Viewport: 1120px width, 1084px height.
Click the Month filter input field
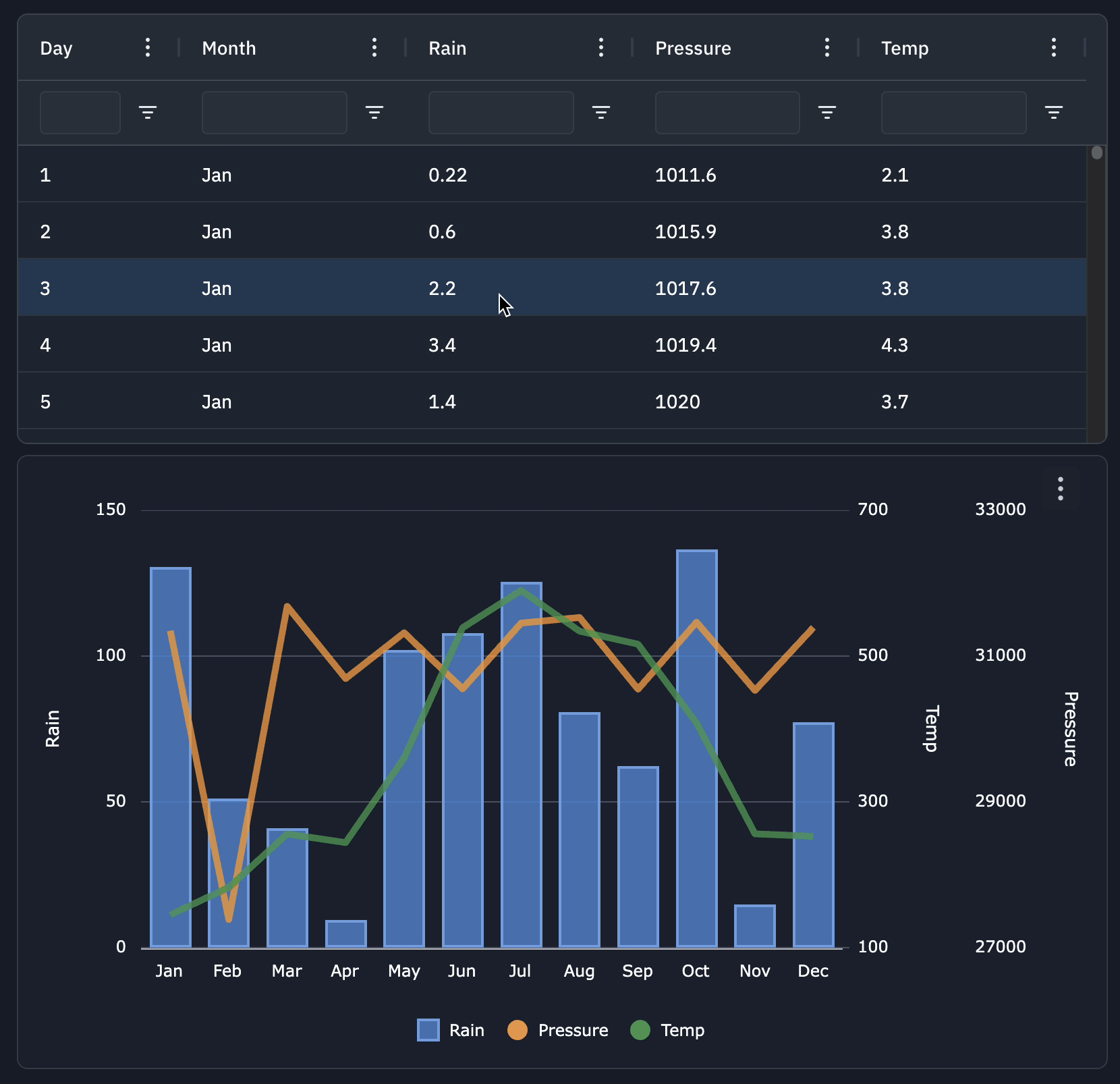pyautogui.click(x=275, y=113)
